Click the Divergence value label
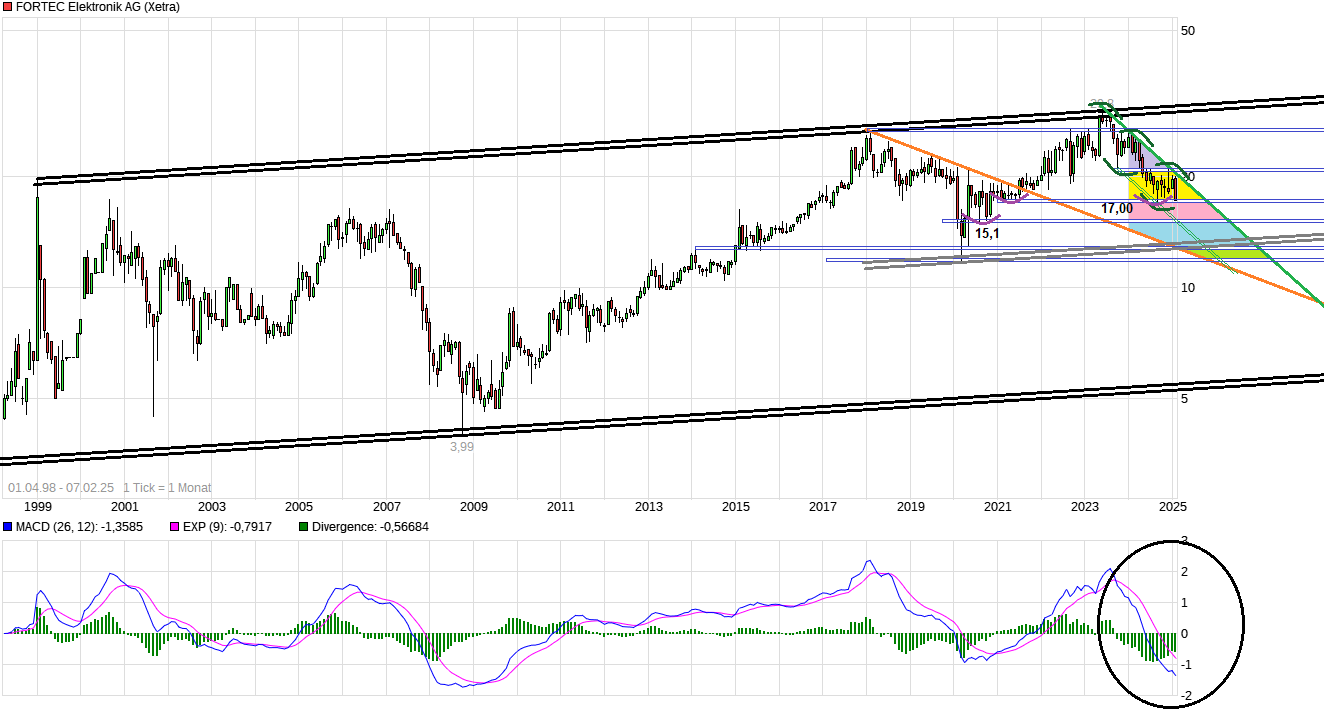 click(x=370, y=527)
